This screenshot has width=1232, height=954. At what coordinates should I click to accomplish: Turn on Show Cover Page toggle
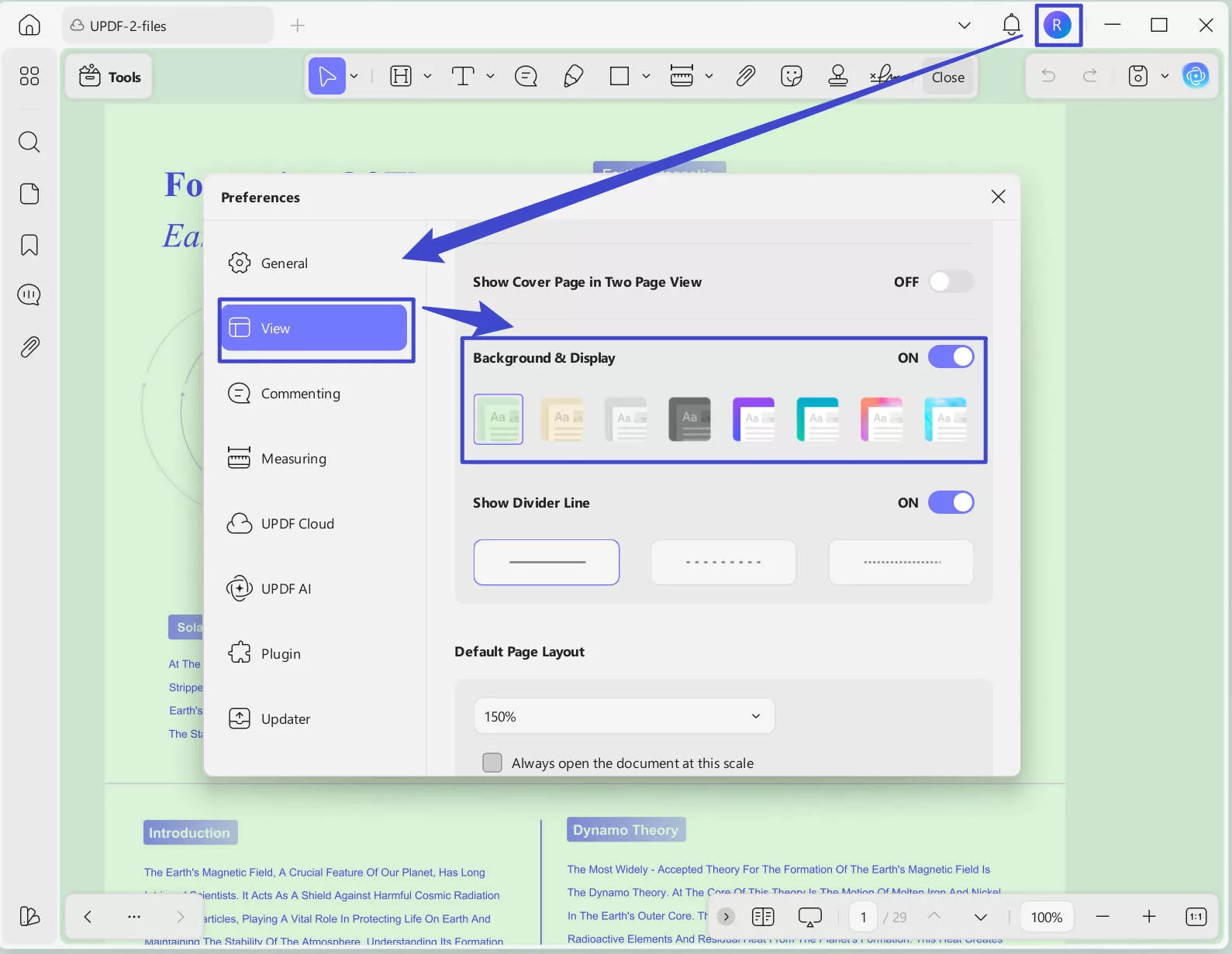click(x=951, y=282)
